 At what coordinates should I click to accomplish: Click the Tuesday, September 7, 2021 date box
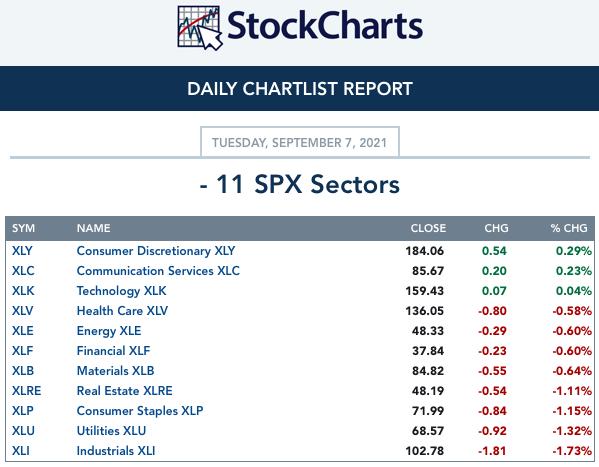tap(300, 142)
